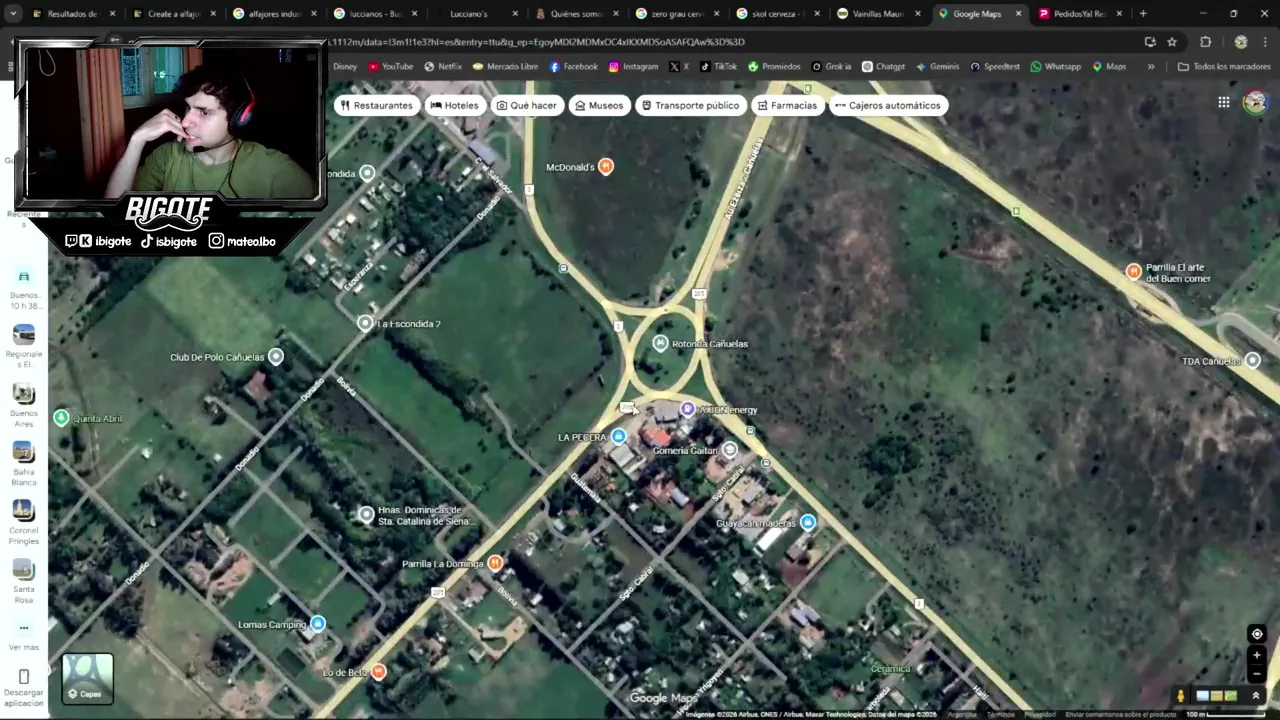Open the Guayacan maderas pin
This screenshot has height=720, width=1280.
coord(808,522)
